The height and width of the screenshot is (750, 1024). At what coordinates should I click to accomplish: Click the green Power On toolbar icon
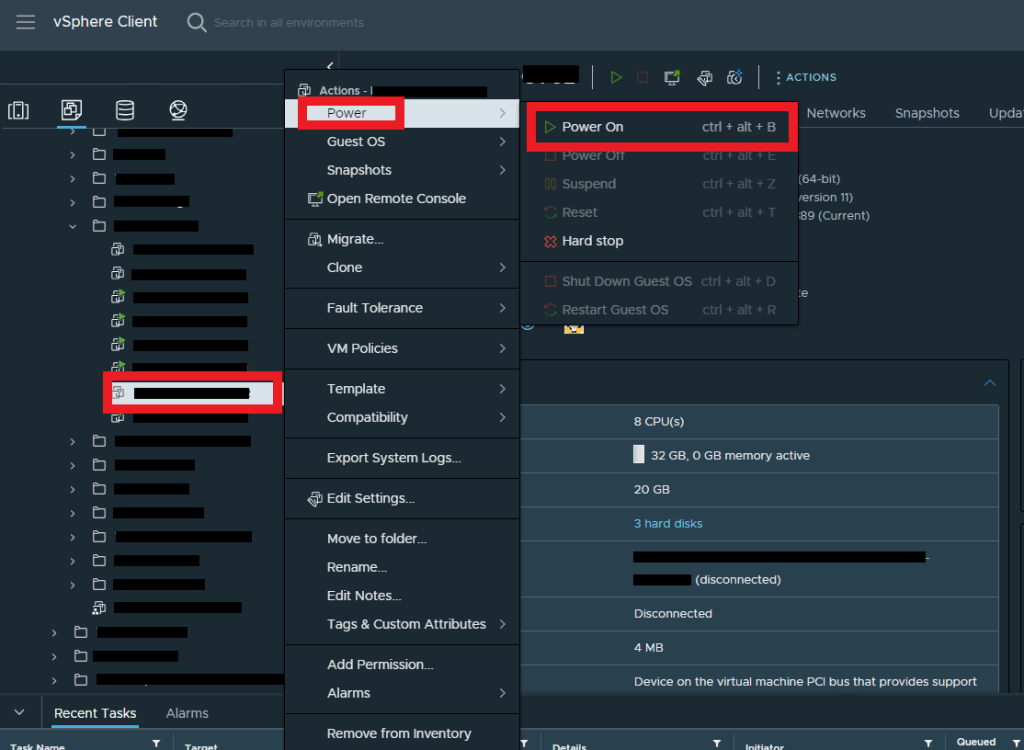616,77
